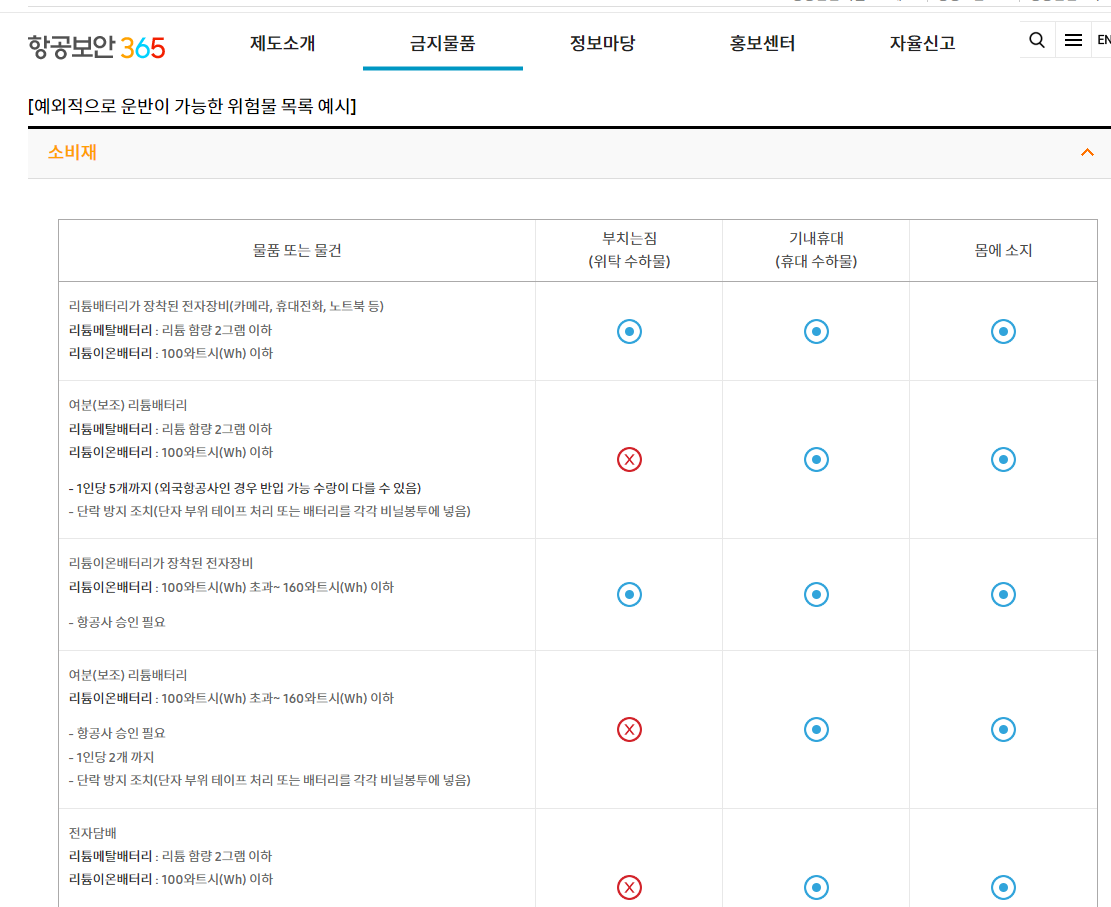Open the site search magnifier icon
The image size is (1111, 907).
click(1036, 40)
